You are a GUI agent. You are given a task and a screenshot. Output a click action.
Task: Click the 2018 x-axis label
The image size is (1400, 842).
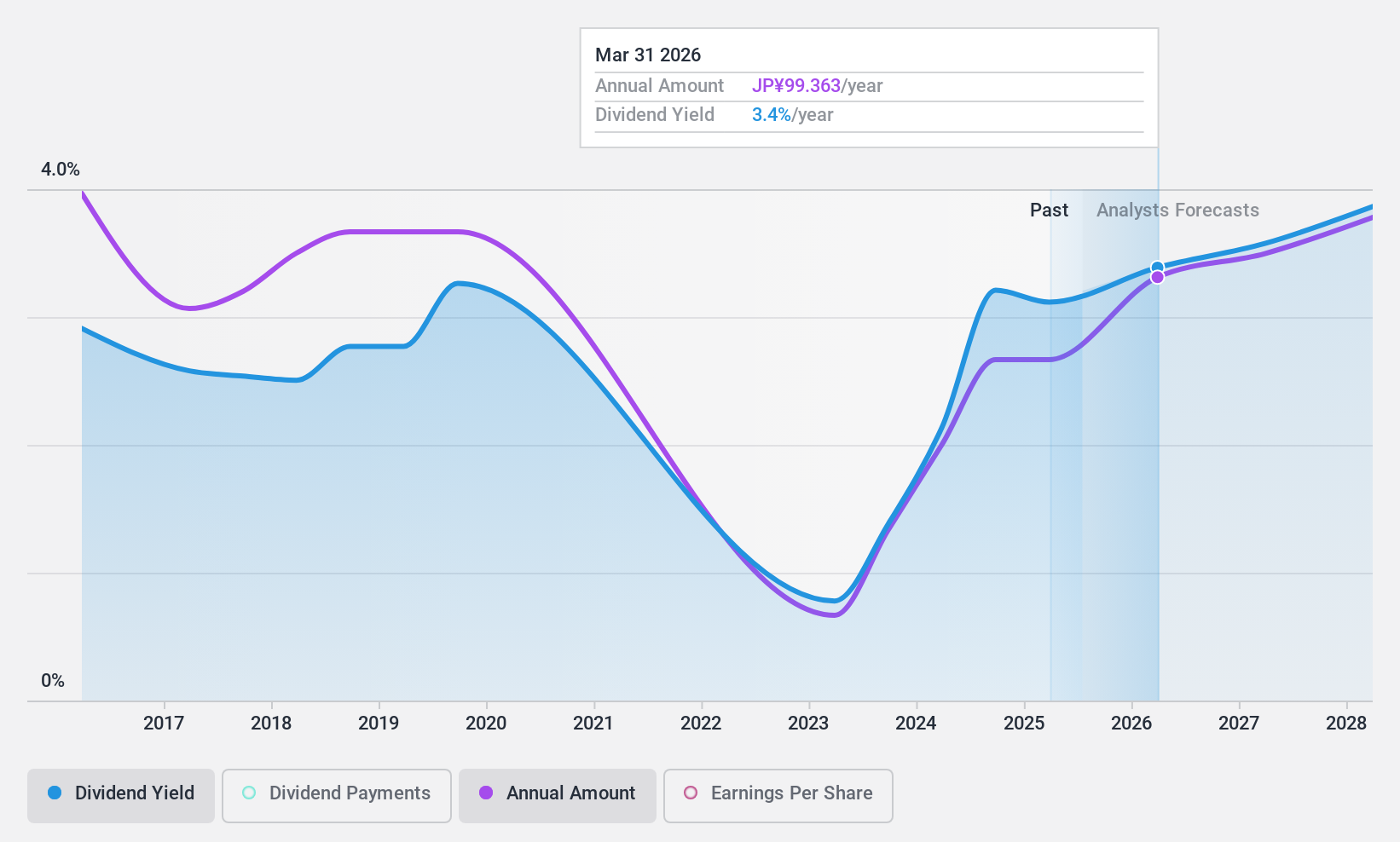(x=271, y=724)
